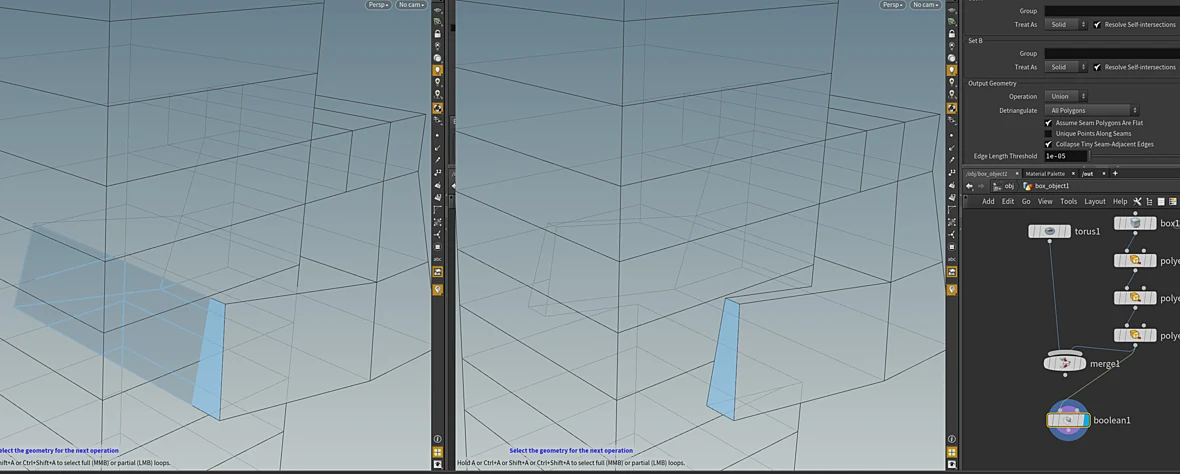Disable Assume Seam Polygons Are Flat

(1048, 122)
